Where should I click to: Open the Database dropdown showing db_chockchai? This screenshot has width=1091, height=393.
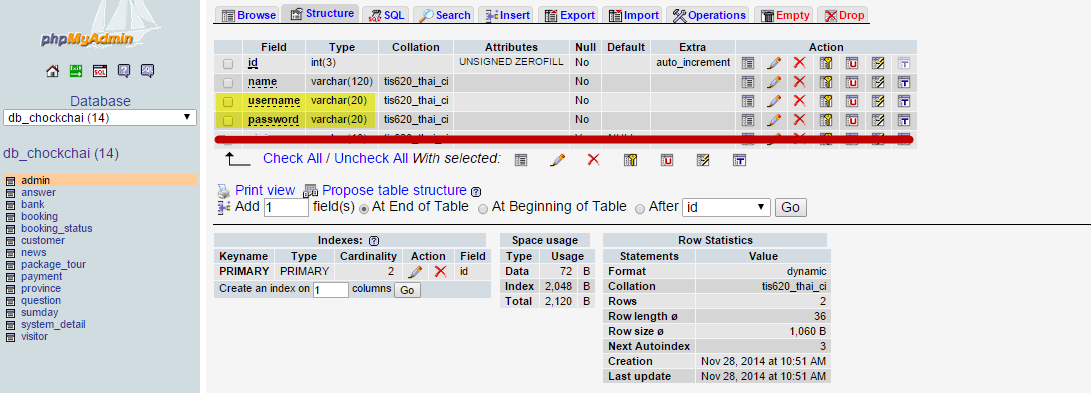pos(99,118)
